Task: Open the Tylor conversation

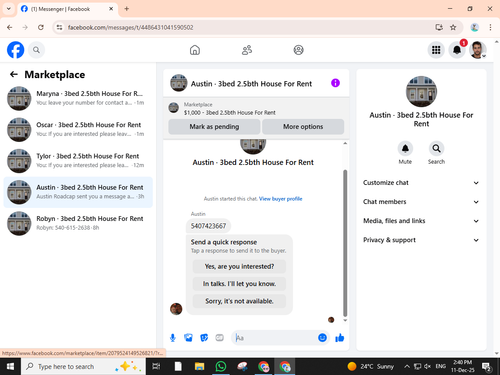Action: pyautogui.click(x=78, y=161)
